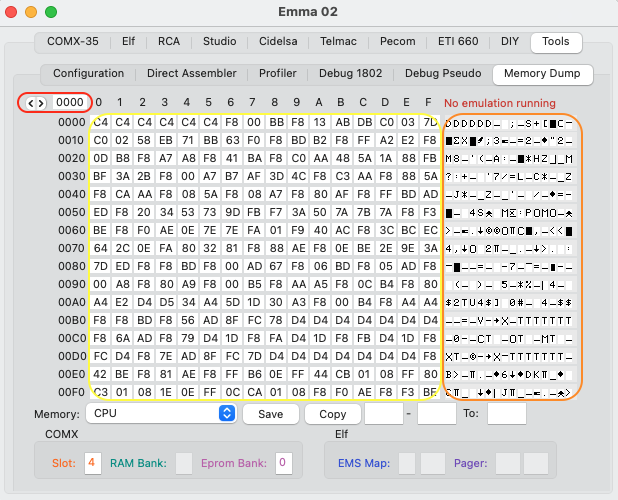Click the row address label 0080
The width and height of the screenshot is (618, 500).
tap(71, 266)
